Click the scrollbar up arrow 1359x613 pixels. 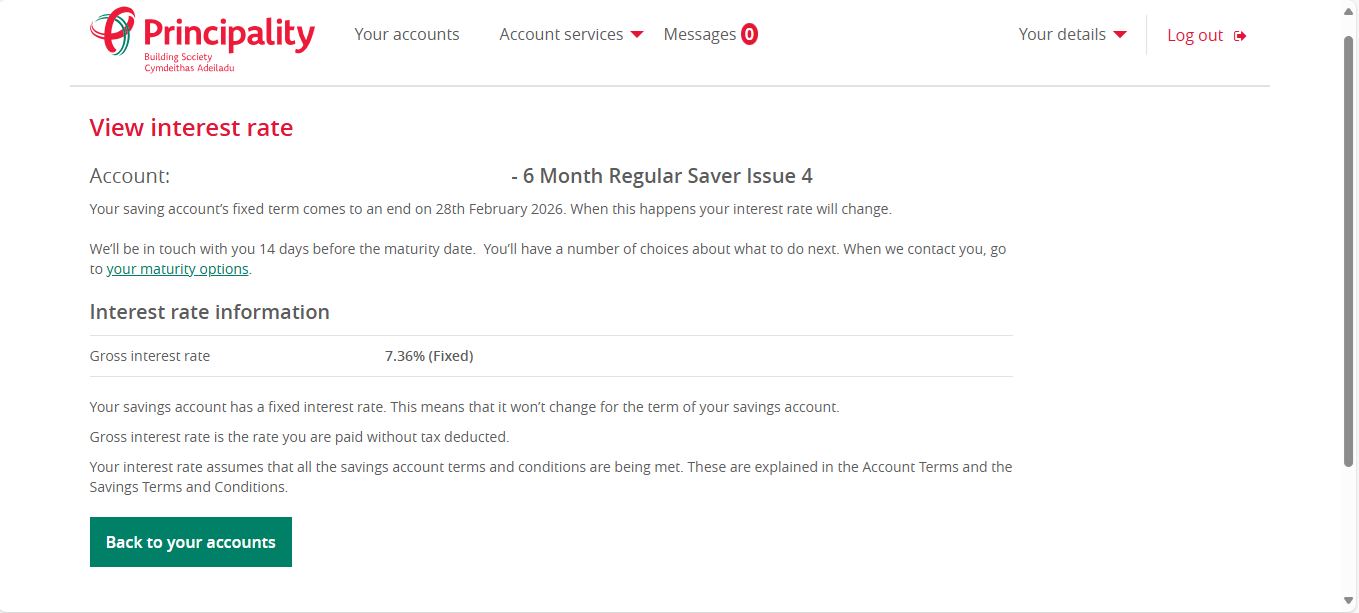coord(1348,11)
